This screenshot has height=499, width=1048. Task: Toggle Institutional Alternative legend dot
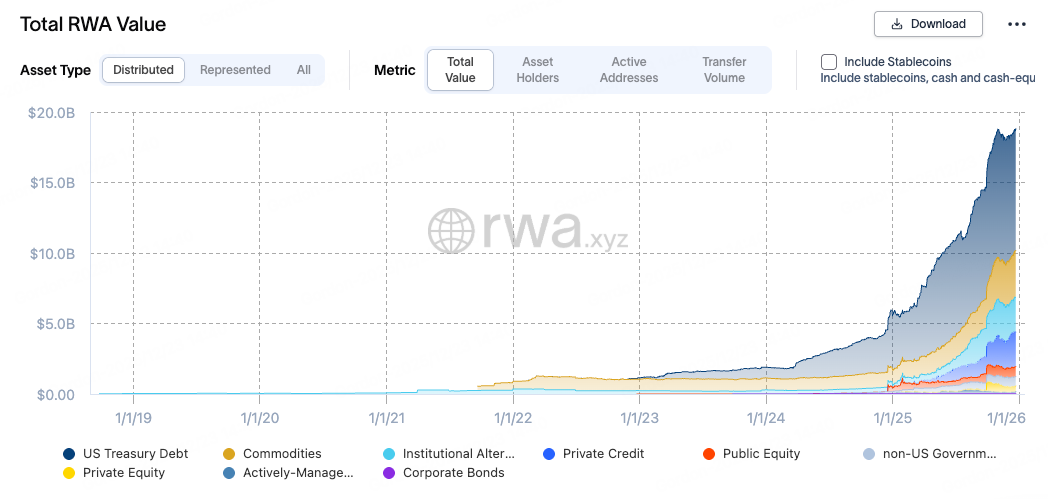389,454
